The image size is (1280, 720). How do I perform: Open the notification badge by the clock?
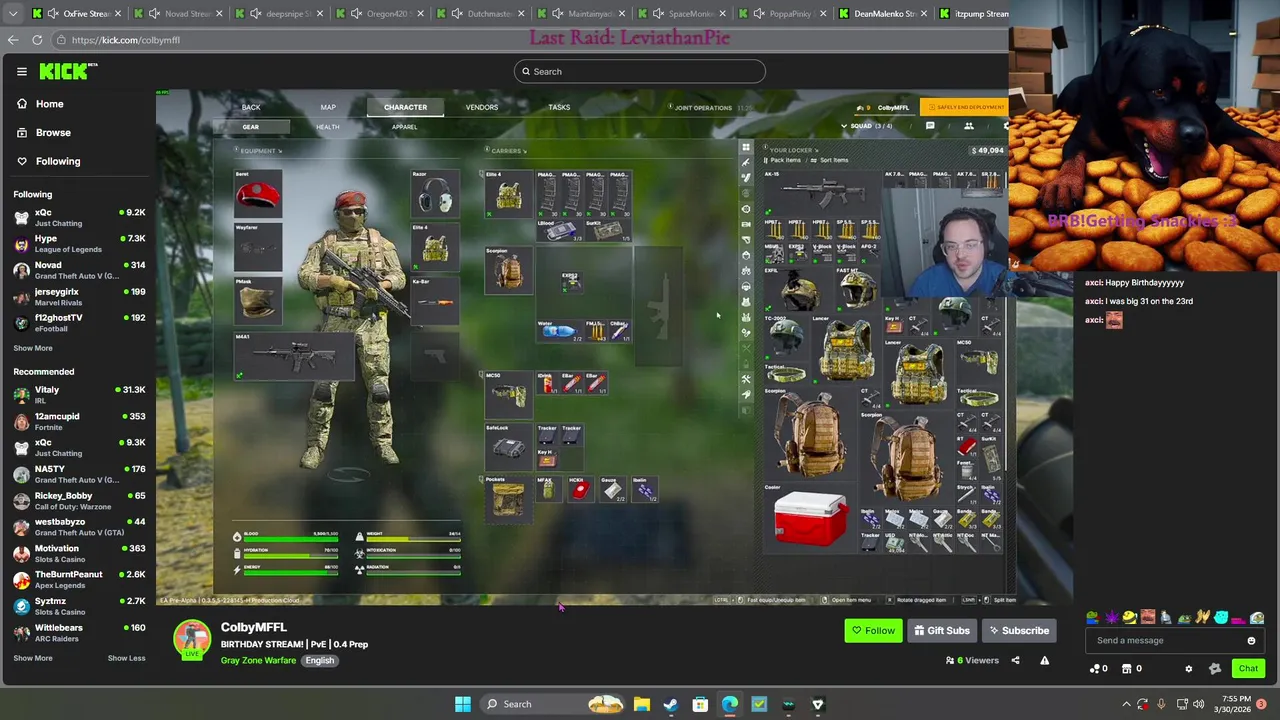(x=1262, y=705)
